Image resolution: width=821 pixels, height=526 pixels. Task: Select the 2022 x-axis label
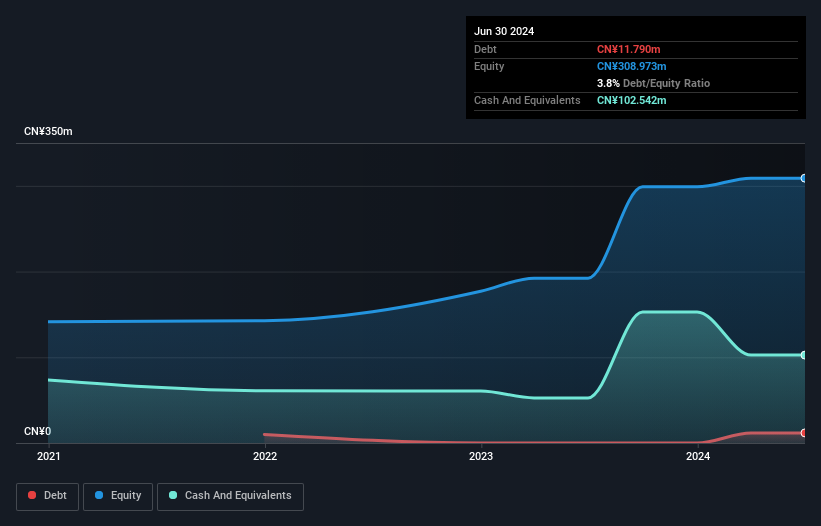(265, 456)
